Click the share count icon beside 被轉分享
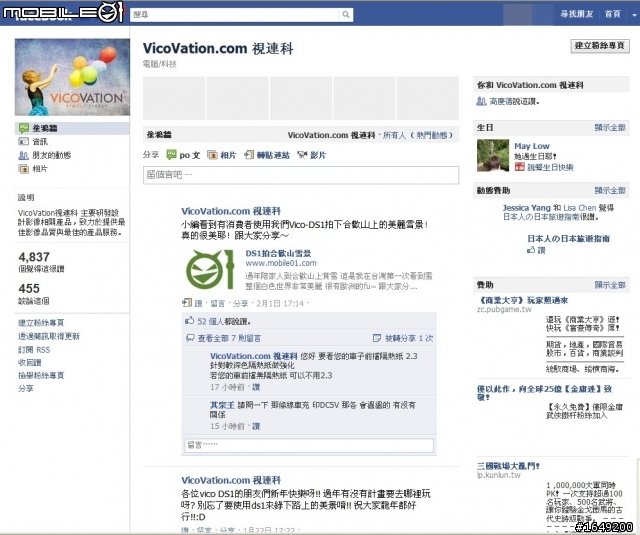The image size is (640, 535). pos(377,338)
